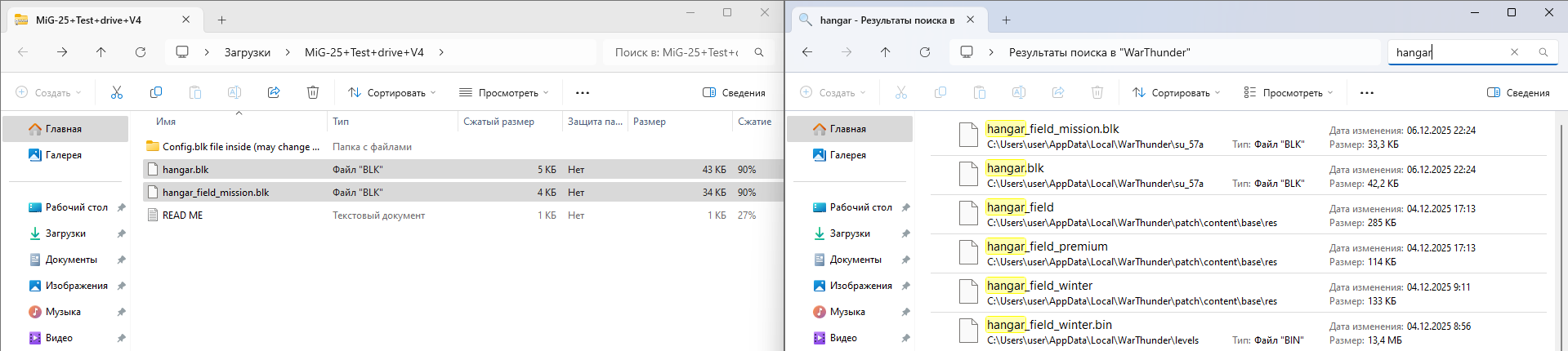Image resolution: width=1568 pixels, height=351 pixels.
Task: Toggle the Сведения details pane in search window
Action: tap(1518, 93)
